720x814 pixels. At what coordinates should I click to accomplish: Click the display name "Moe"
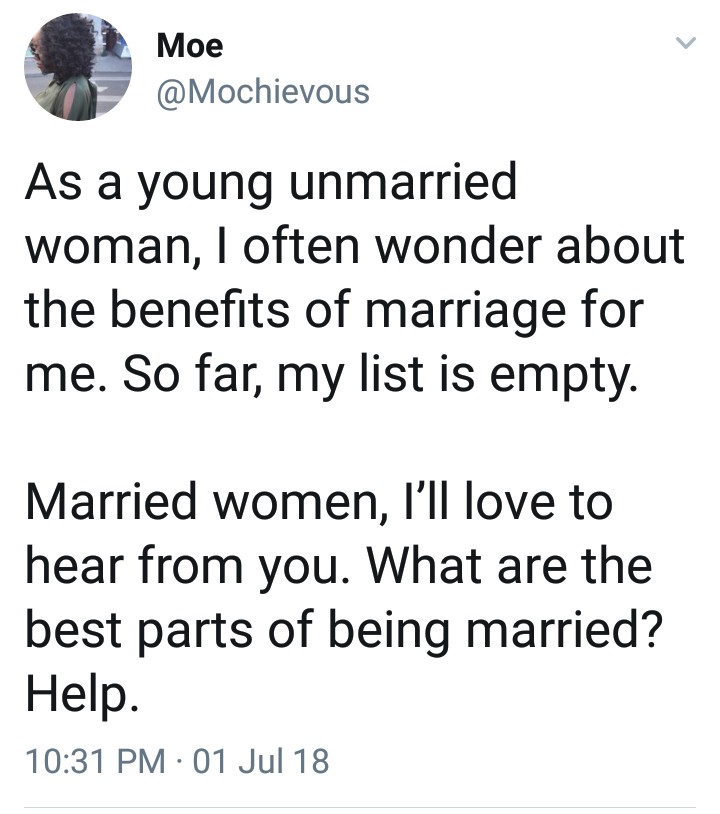[x=190, y=45]
